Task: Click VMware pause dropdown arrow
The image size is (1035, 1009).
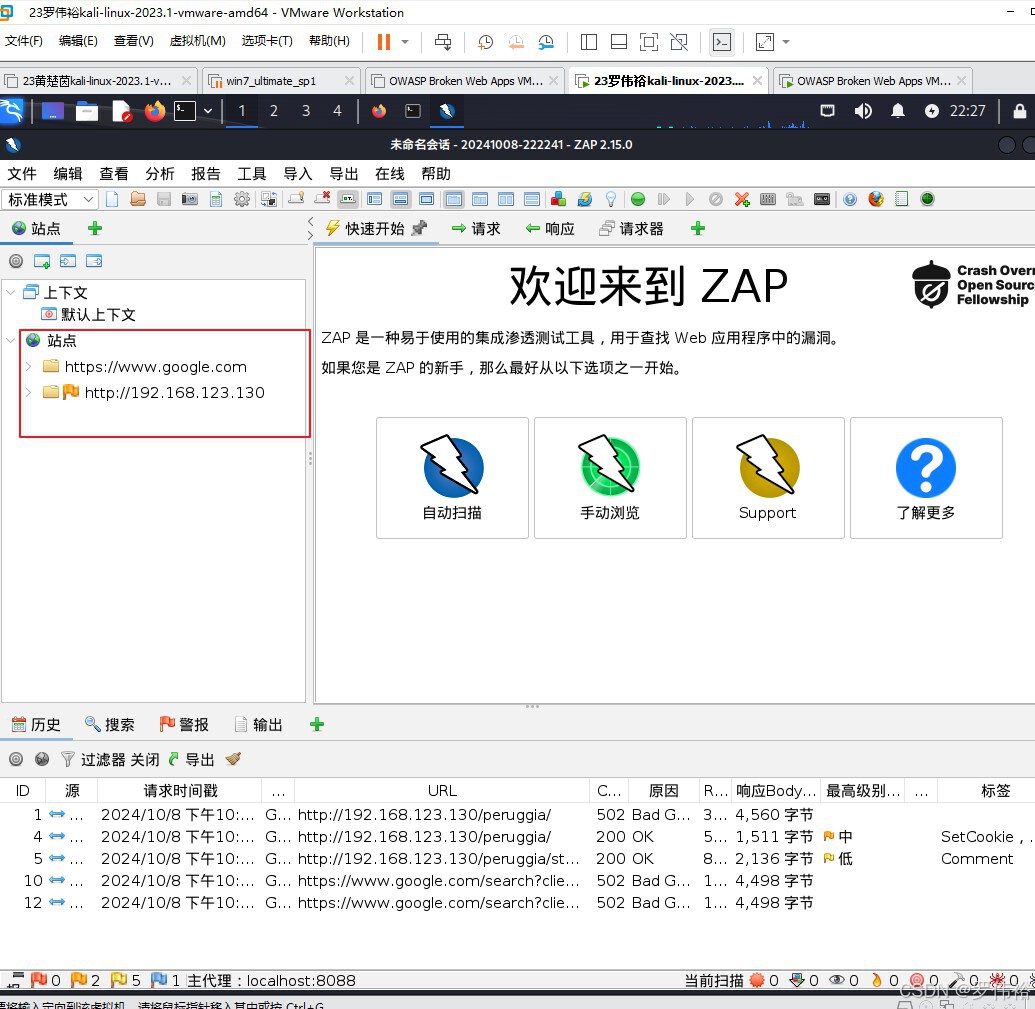Action: (x=405, y=42)
